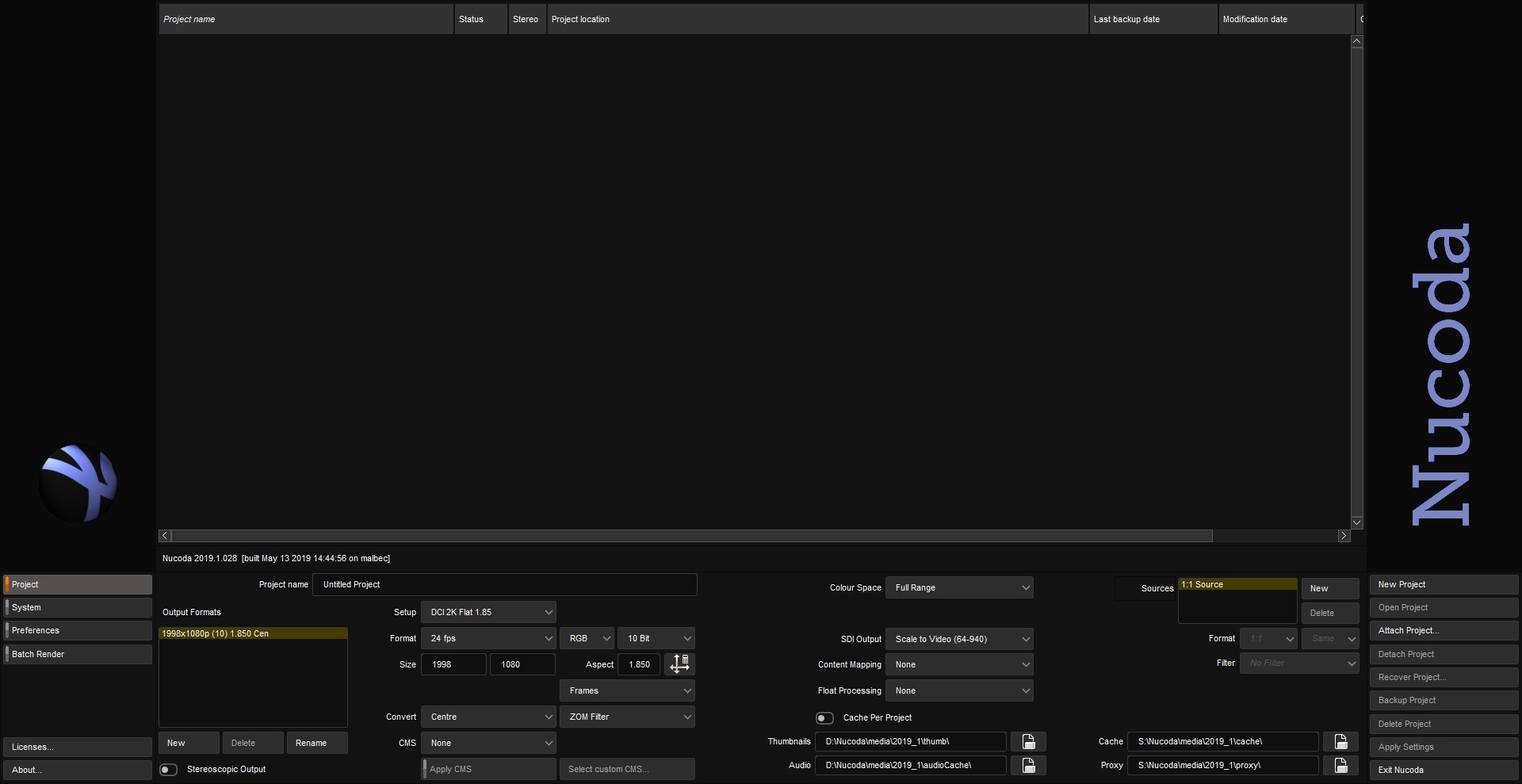Open the 10 Bit depth dropdown
This screenshot has width=1522, height=784.
point(656,638)
